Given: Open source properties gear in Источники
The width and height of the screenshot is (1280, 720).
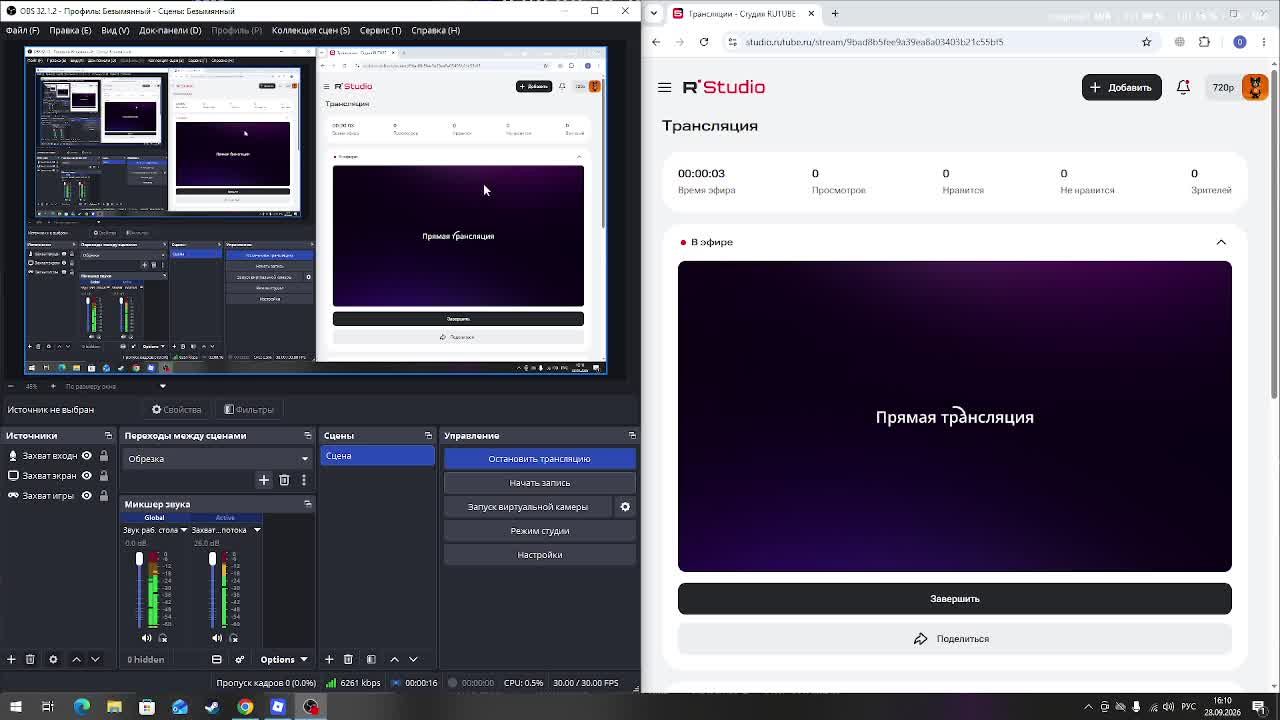Looking at the screenshot, I should [53, 660].
